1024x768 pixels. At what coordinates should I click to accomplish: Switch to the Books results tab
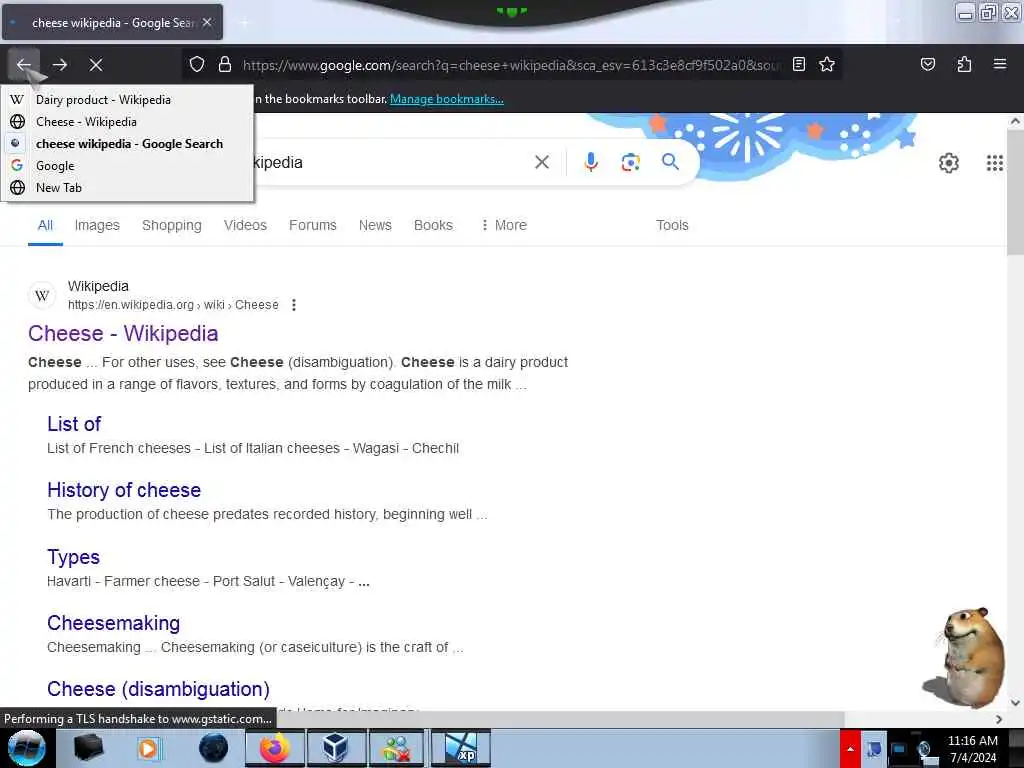pos(433,225)
